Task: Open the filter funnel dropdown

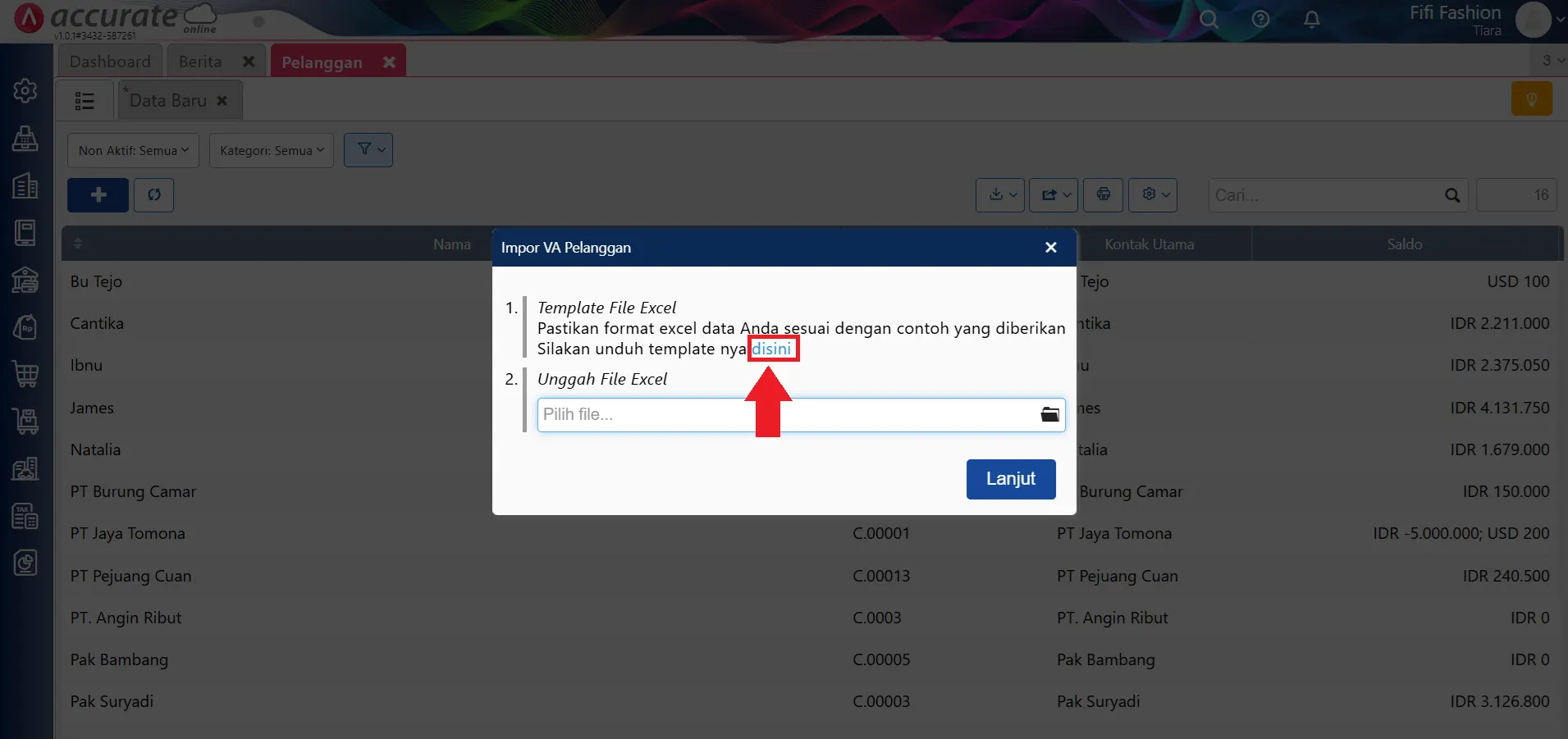Action: tap(368, 150)
